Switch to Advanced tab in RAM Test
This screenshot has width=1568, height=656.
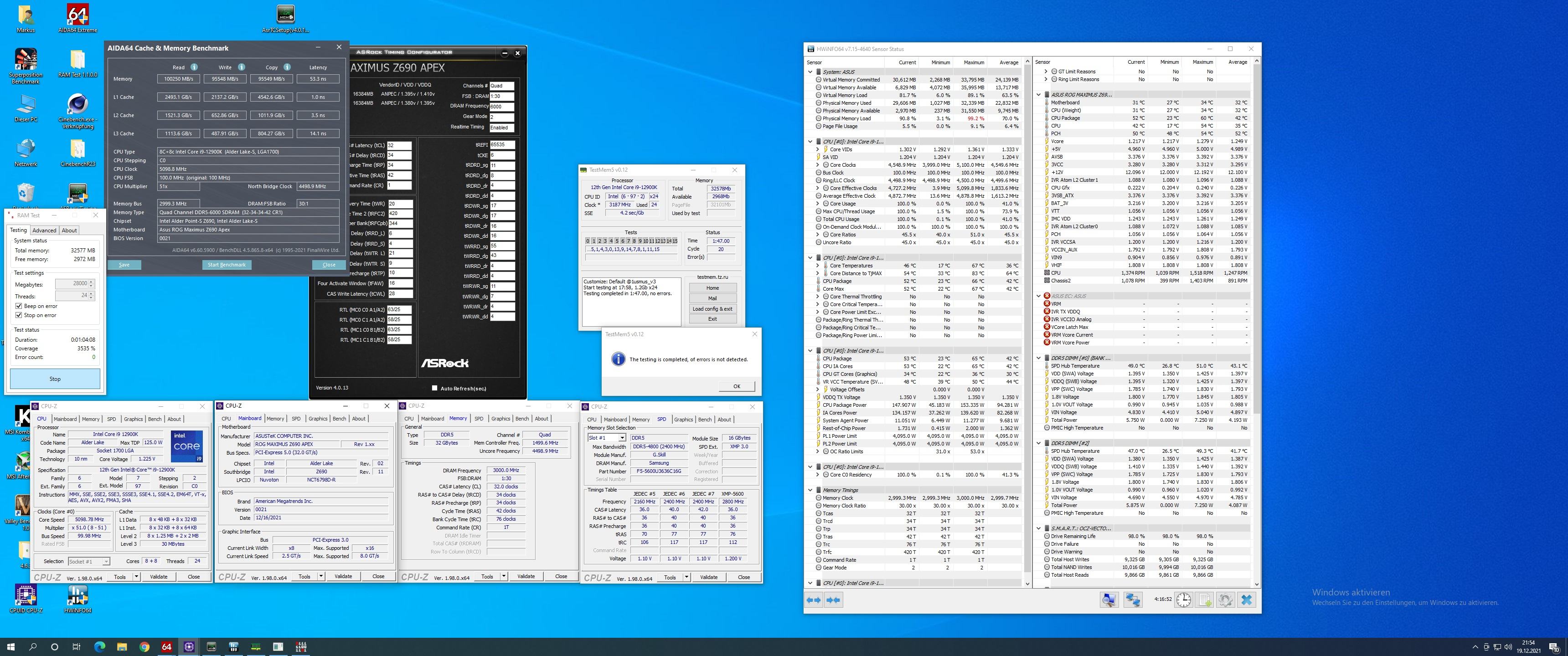pyautogui.click(x=44, y=230)
